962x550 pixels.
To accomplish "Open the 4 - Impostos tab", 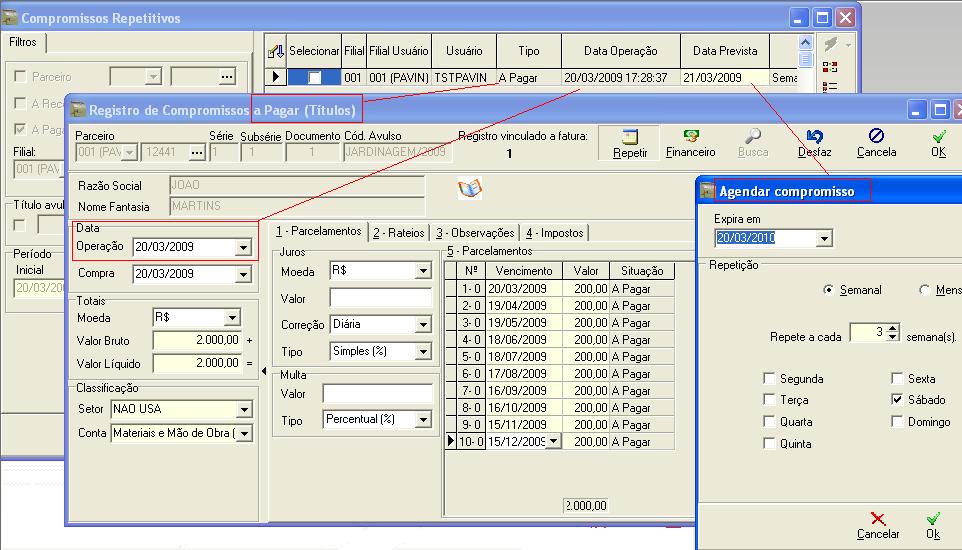I will click(555, 232).
